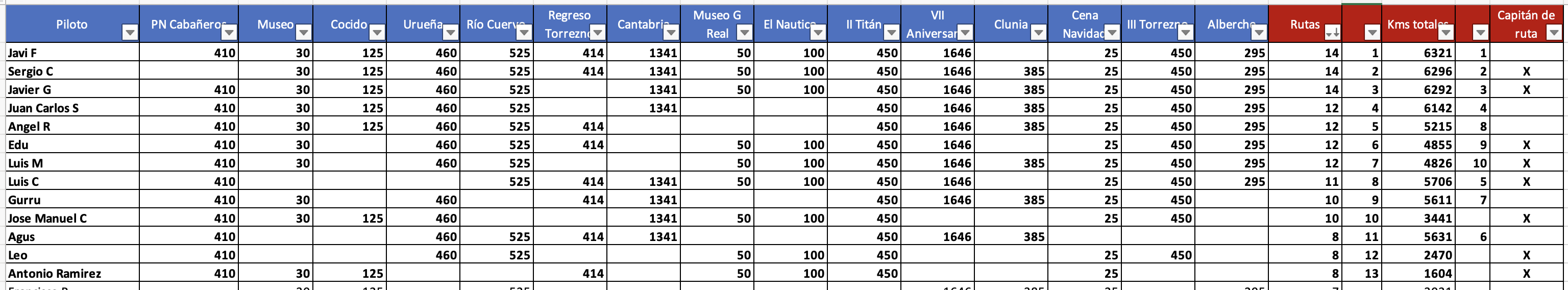
Task: Expand the Cocido filter dropdown
Action: click(377, 33)
